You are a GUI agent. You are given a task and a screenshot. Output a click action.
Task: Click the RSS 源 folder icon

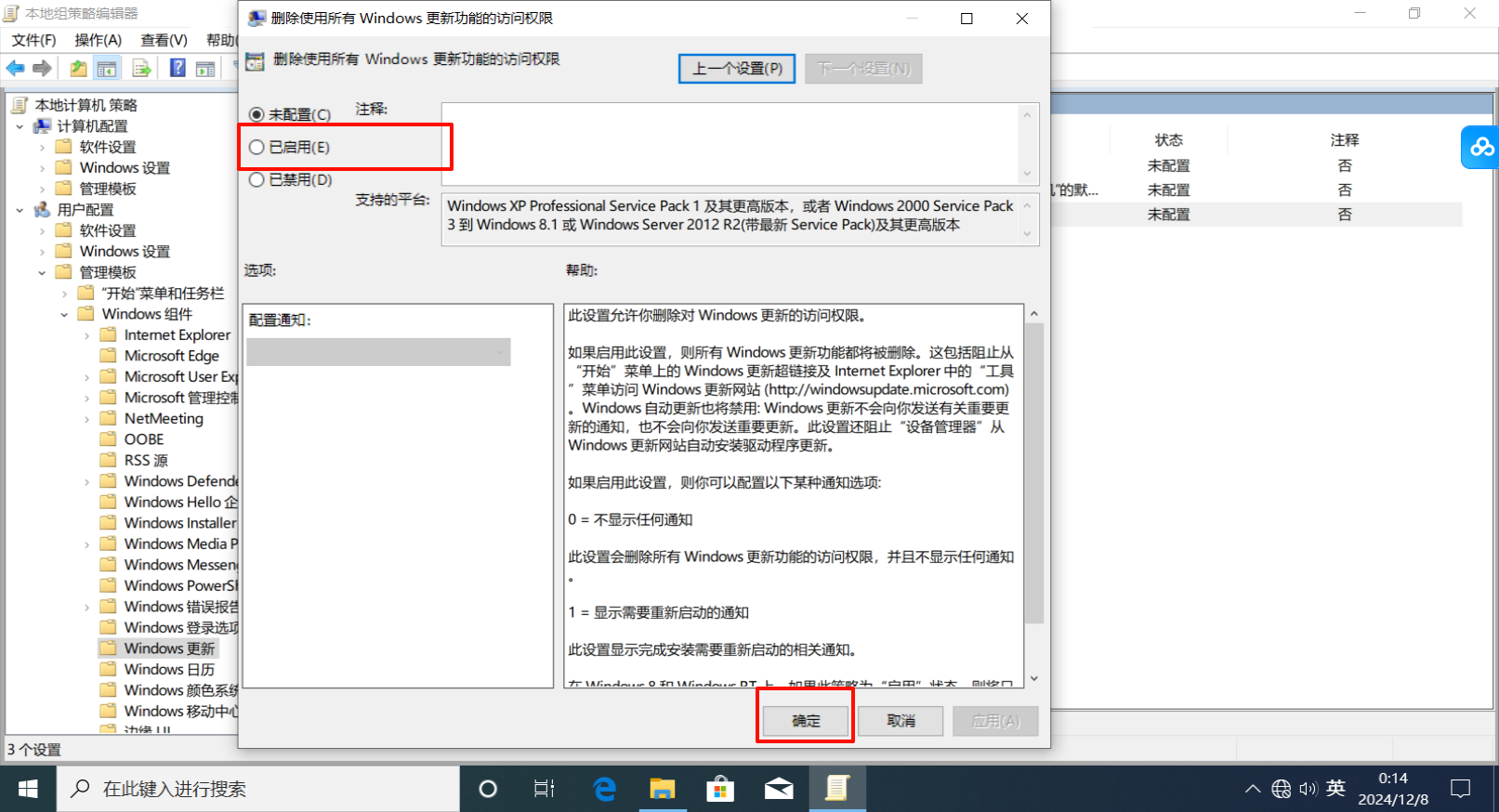click(x=109, y=460)
